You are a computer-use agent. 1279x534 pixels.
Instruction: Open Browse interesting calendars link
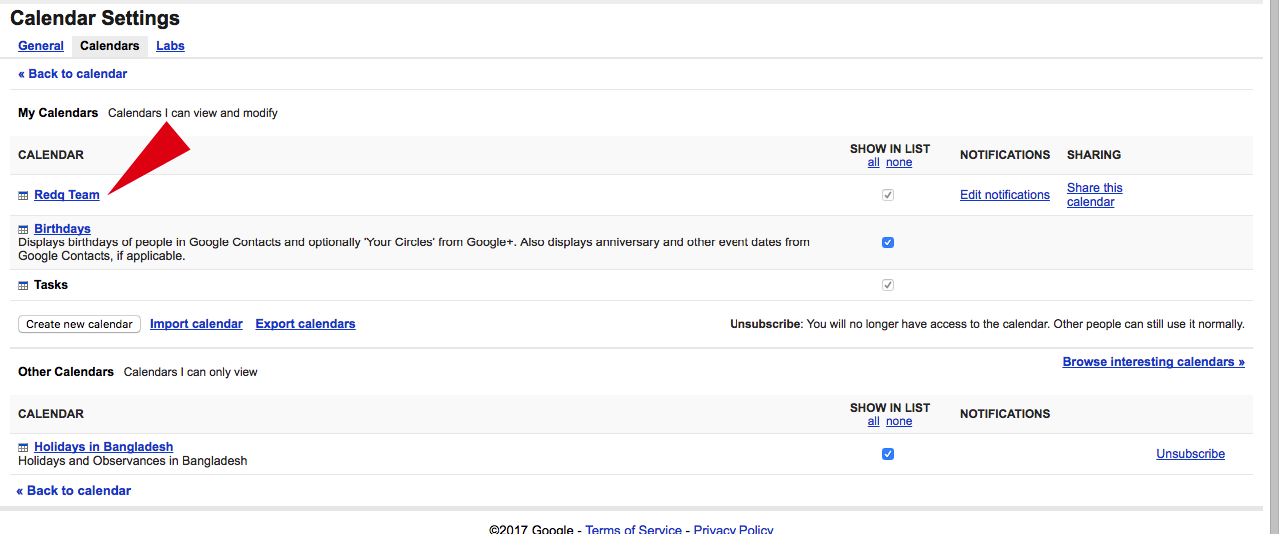tap(1153, 362)
